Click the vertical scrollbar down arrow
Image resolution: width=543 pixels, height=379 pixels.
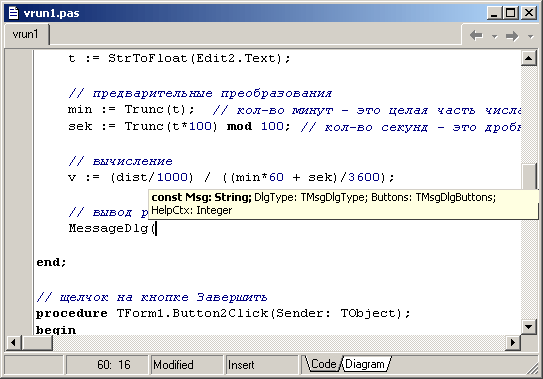[x=529, y=326]
